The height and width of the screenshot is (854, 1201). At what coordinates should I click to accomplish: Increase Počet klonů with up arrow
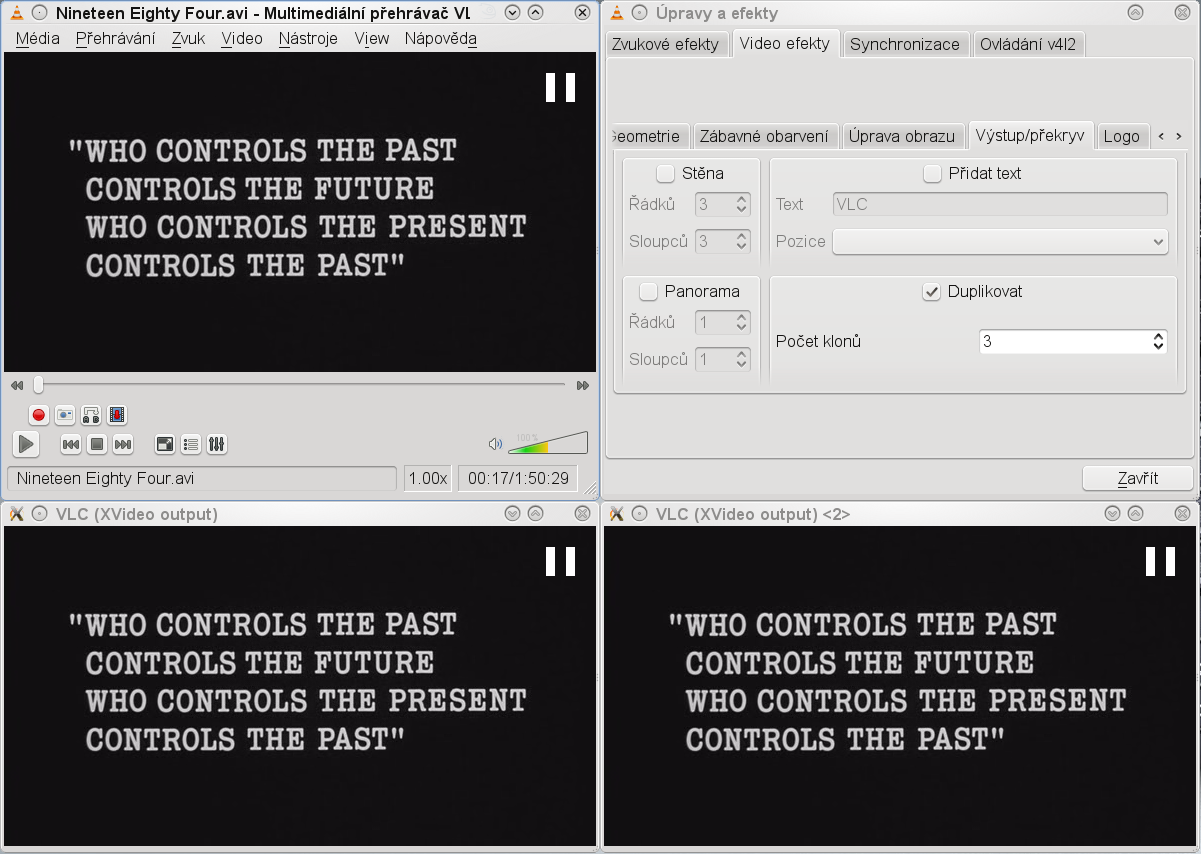1158,336
